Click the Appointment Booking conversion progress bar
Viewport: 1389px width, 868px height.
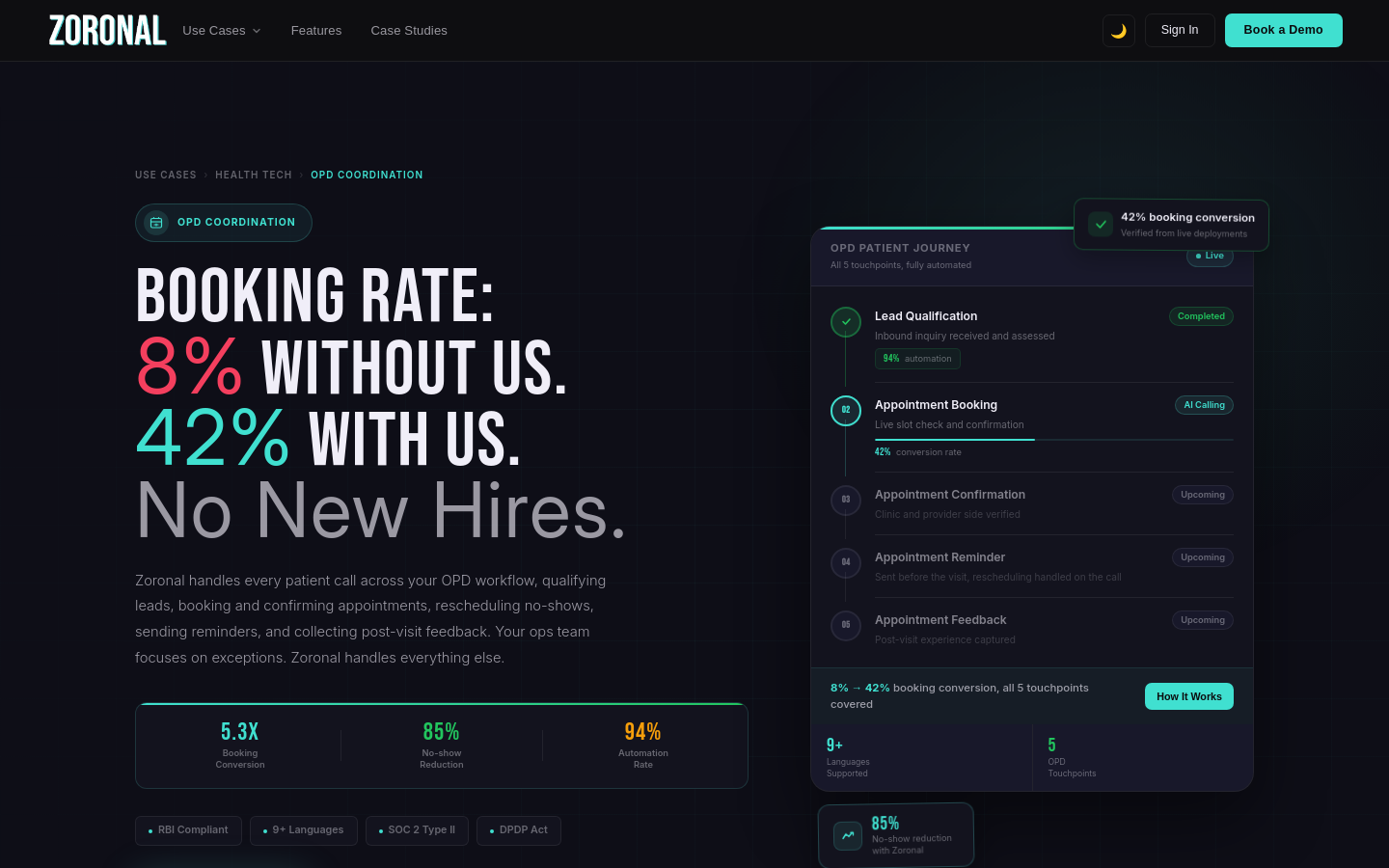click(x=1054, y=440)
